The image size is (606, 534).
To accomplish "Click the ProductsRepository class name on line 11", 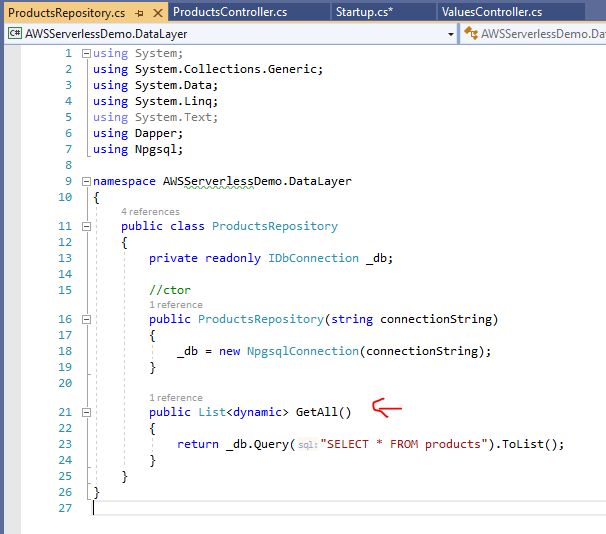I will click(x=275, y=226).
